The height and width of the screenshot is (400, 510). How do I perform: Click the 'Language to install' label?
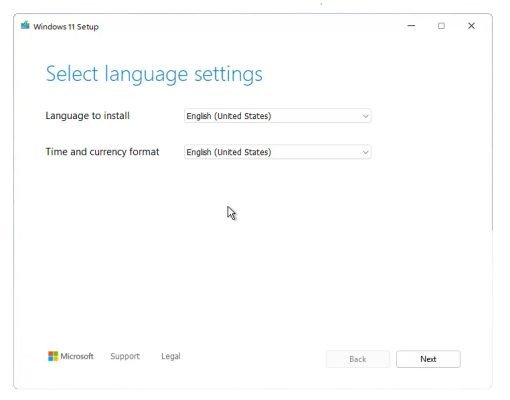[87, 116]
